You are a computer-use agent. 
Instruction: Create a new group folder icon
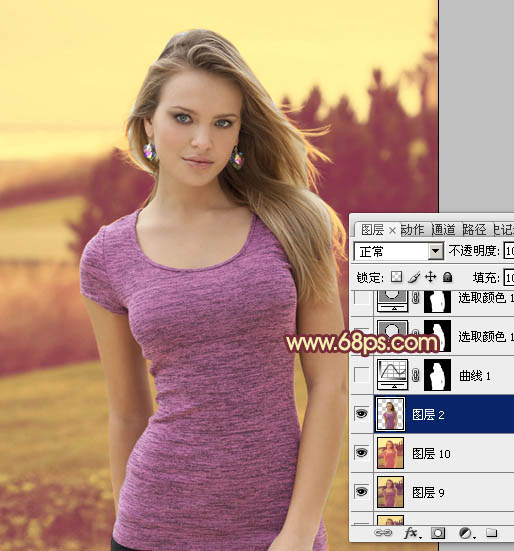pos(492,533)
